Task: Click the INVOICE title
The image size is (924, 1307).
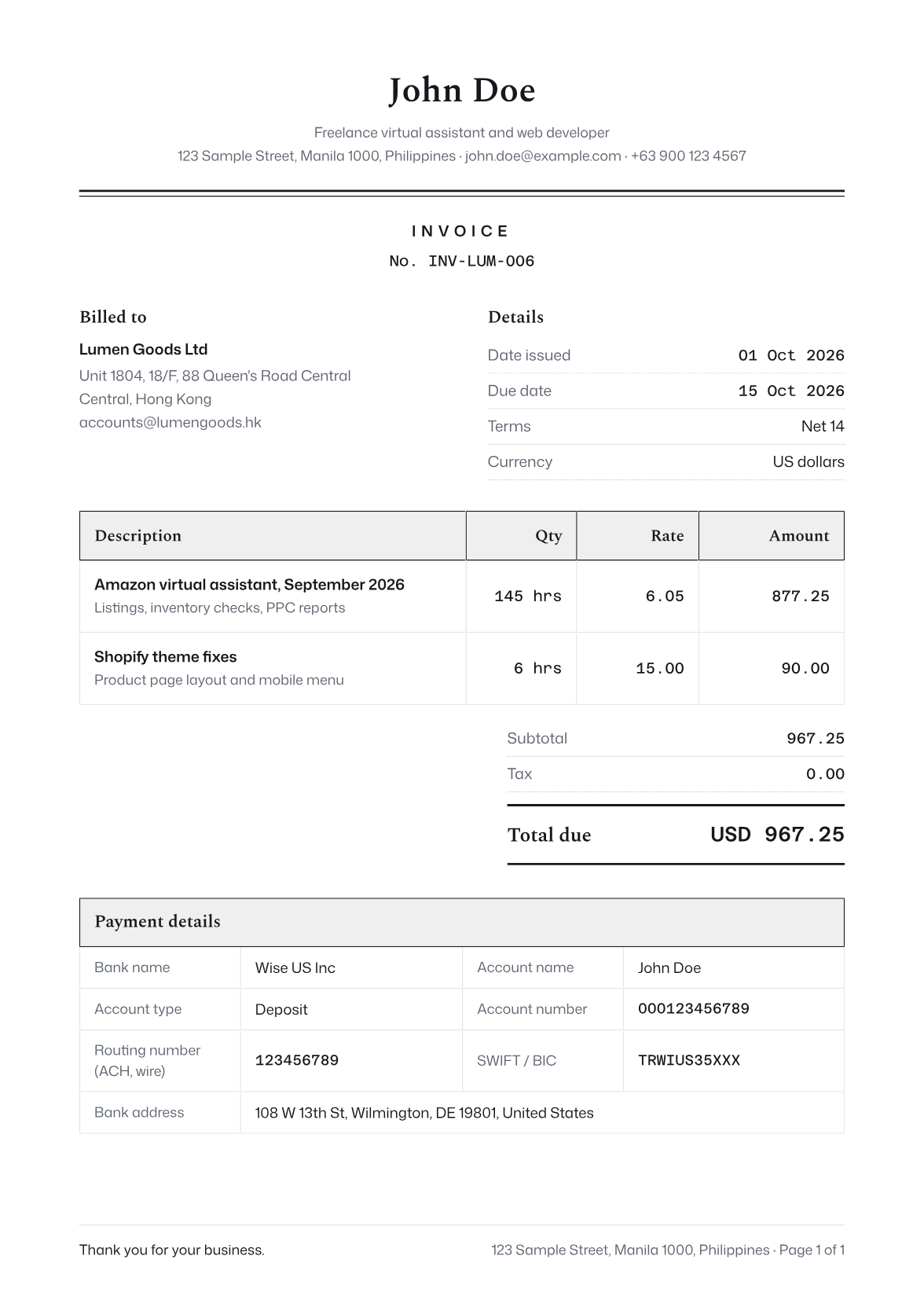Action: click(x=461, y=231)
